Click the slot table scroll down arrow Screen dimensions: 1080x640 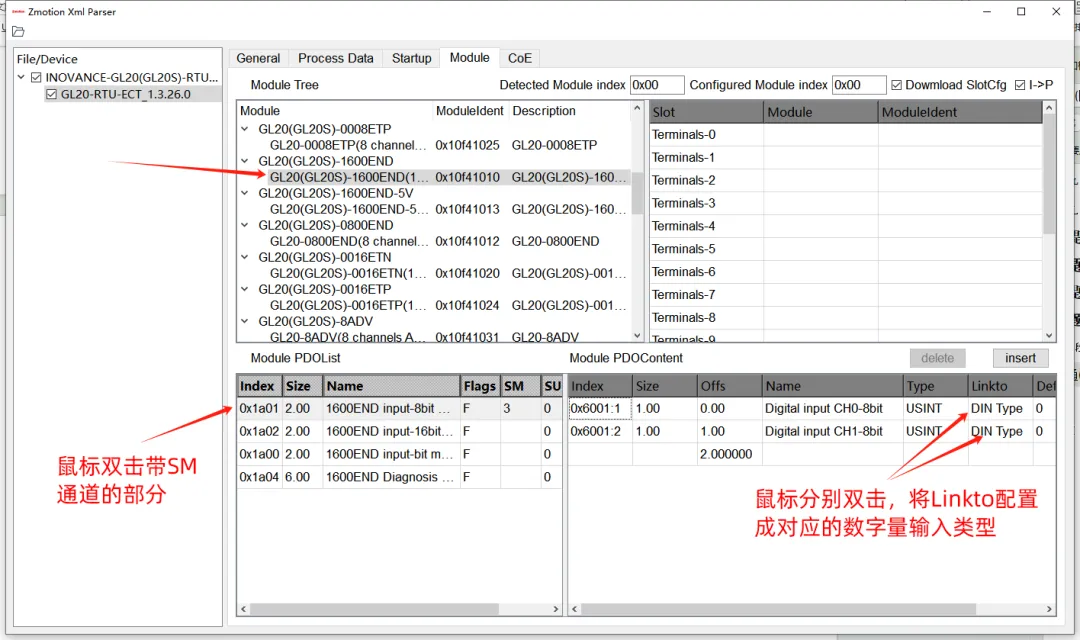(x=1049, y=336)
